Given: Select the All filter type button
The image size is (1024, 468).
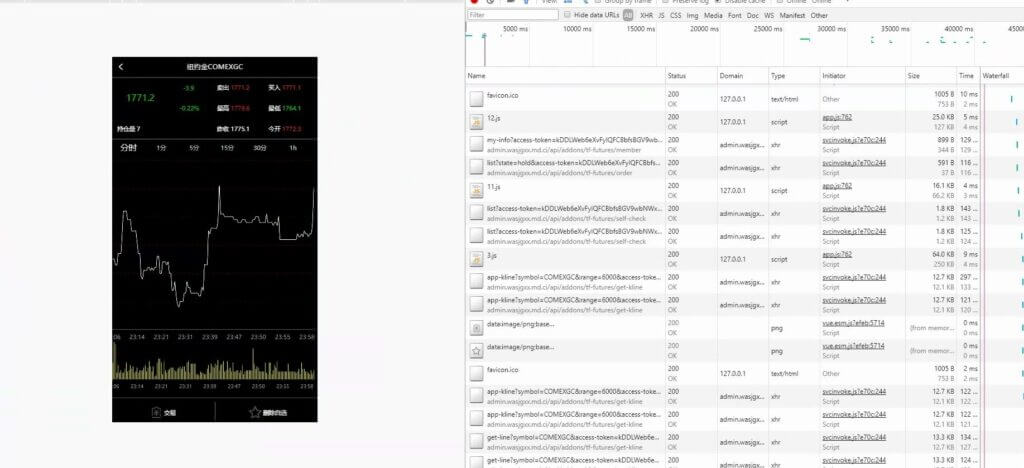Looking at the screenshot, I should pyautogui.click(x=628, y=16).
